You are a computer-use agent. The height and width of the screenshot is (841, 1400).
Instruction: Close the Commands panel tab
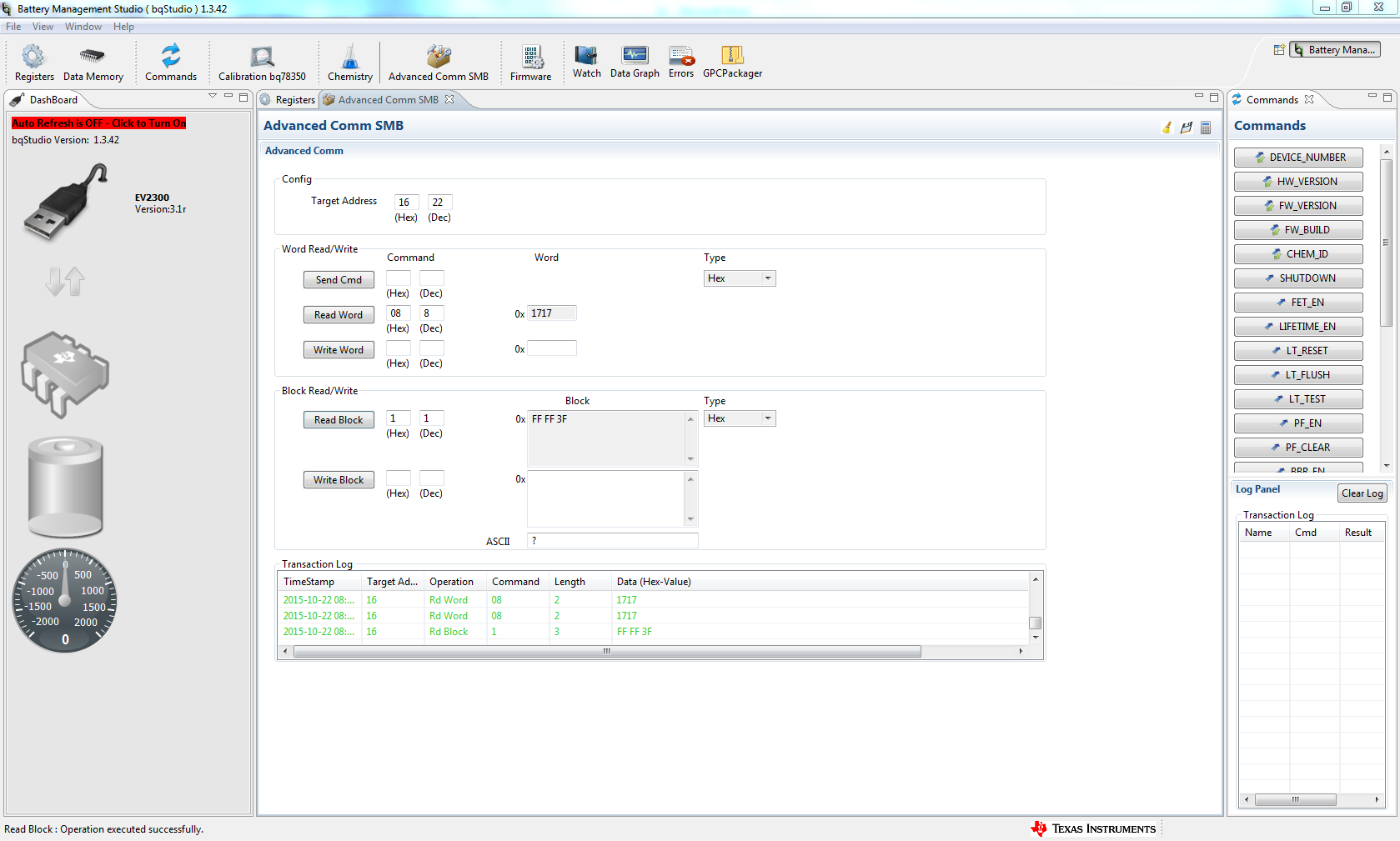1309,99
